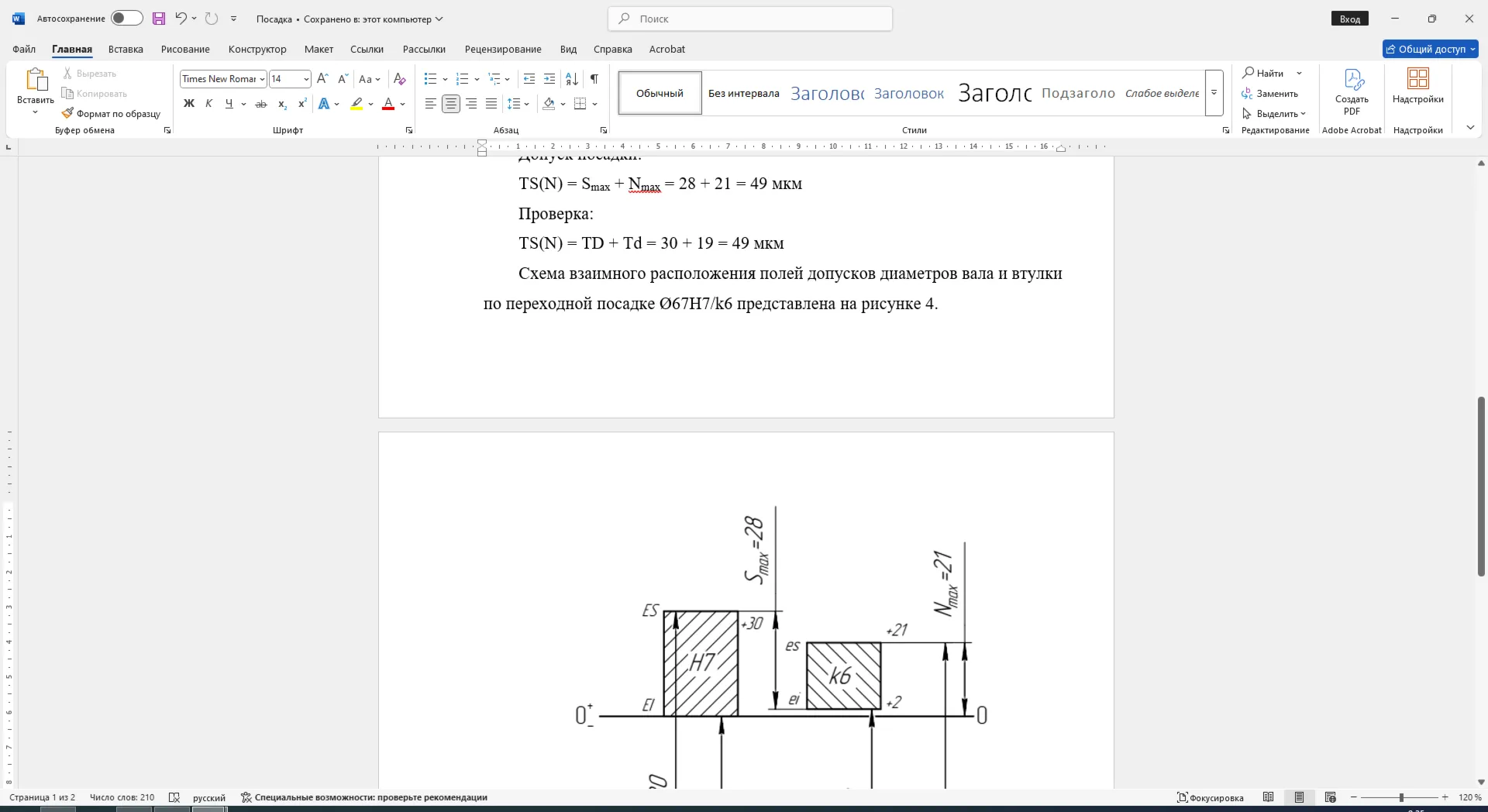Image resolution: width=1488 pixels, height=812 pixels.
Task: Create PDF with Adobe Acrobat
Action: click(x=1352, y=91)
